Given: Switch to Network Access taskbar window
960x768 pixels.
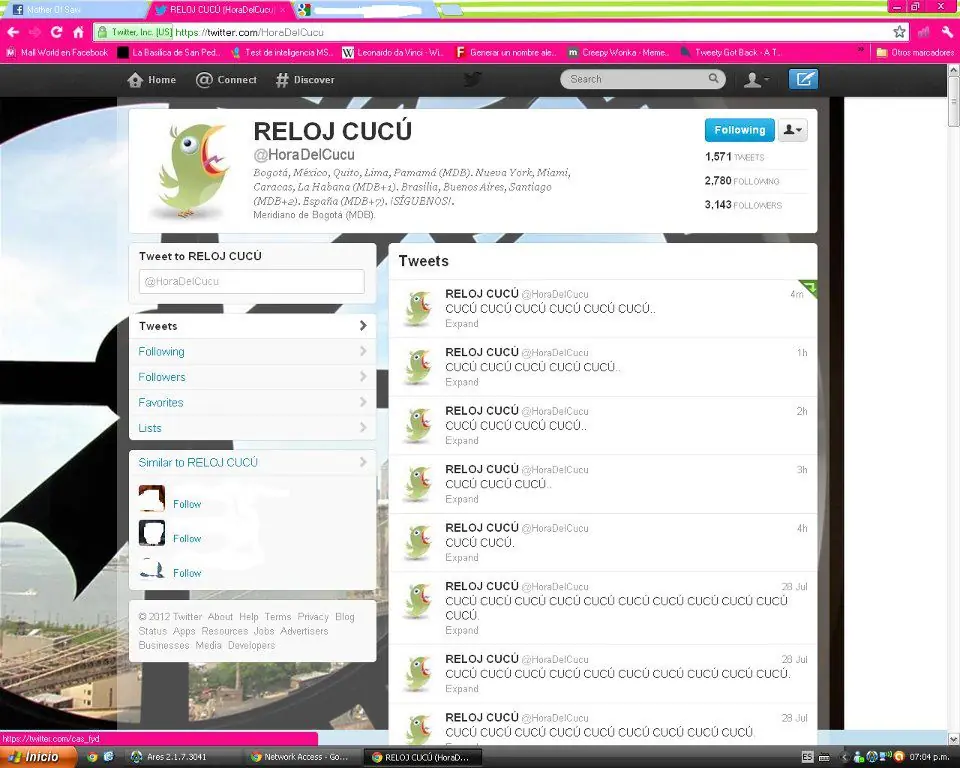Looking at the screenshot, I should tap(300, 757).
